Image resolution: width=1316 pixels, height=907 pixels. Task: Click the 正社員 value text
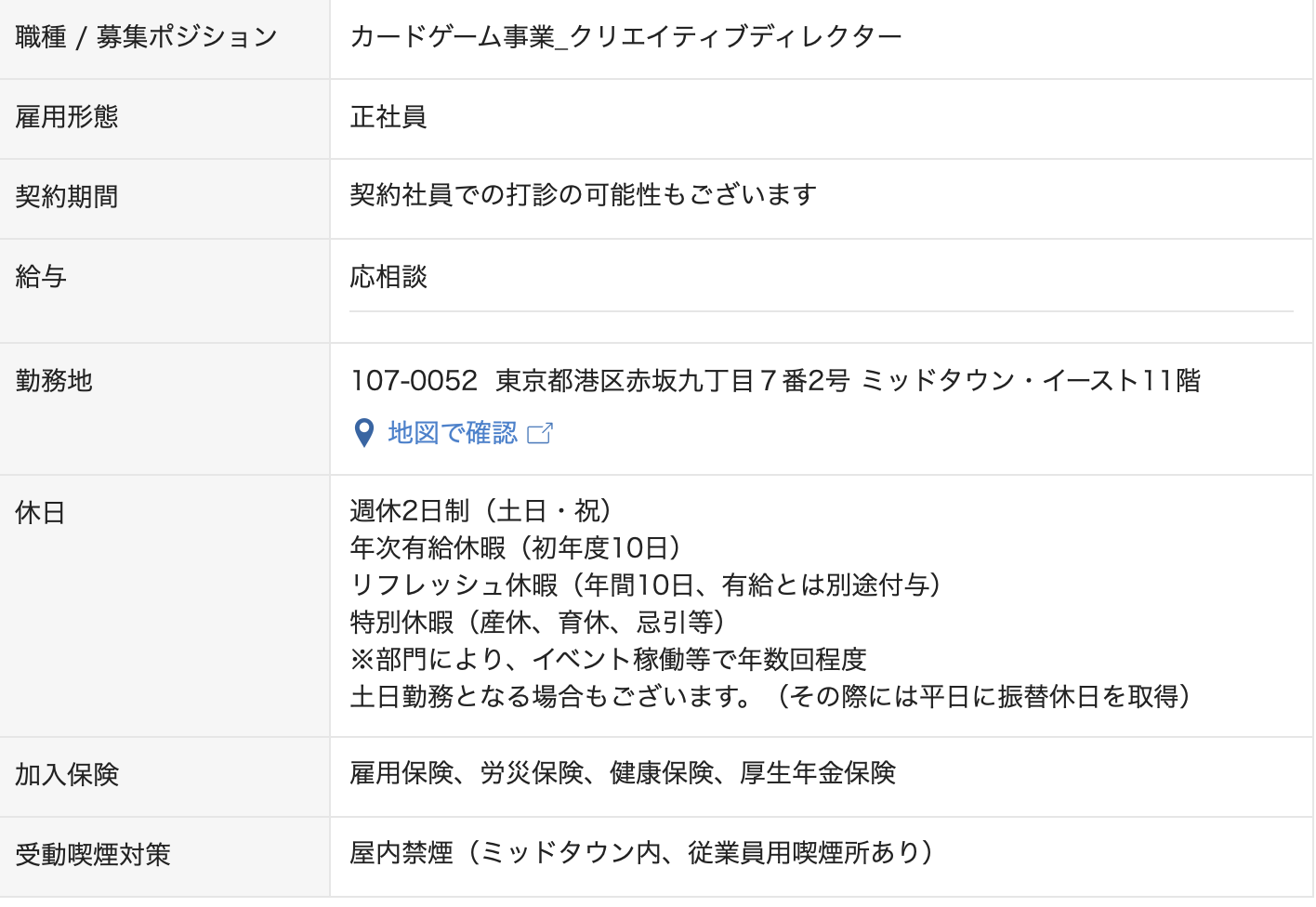coord(388,117)
